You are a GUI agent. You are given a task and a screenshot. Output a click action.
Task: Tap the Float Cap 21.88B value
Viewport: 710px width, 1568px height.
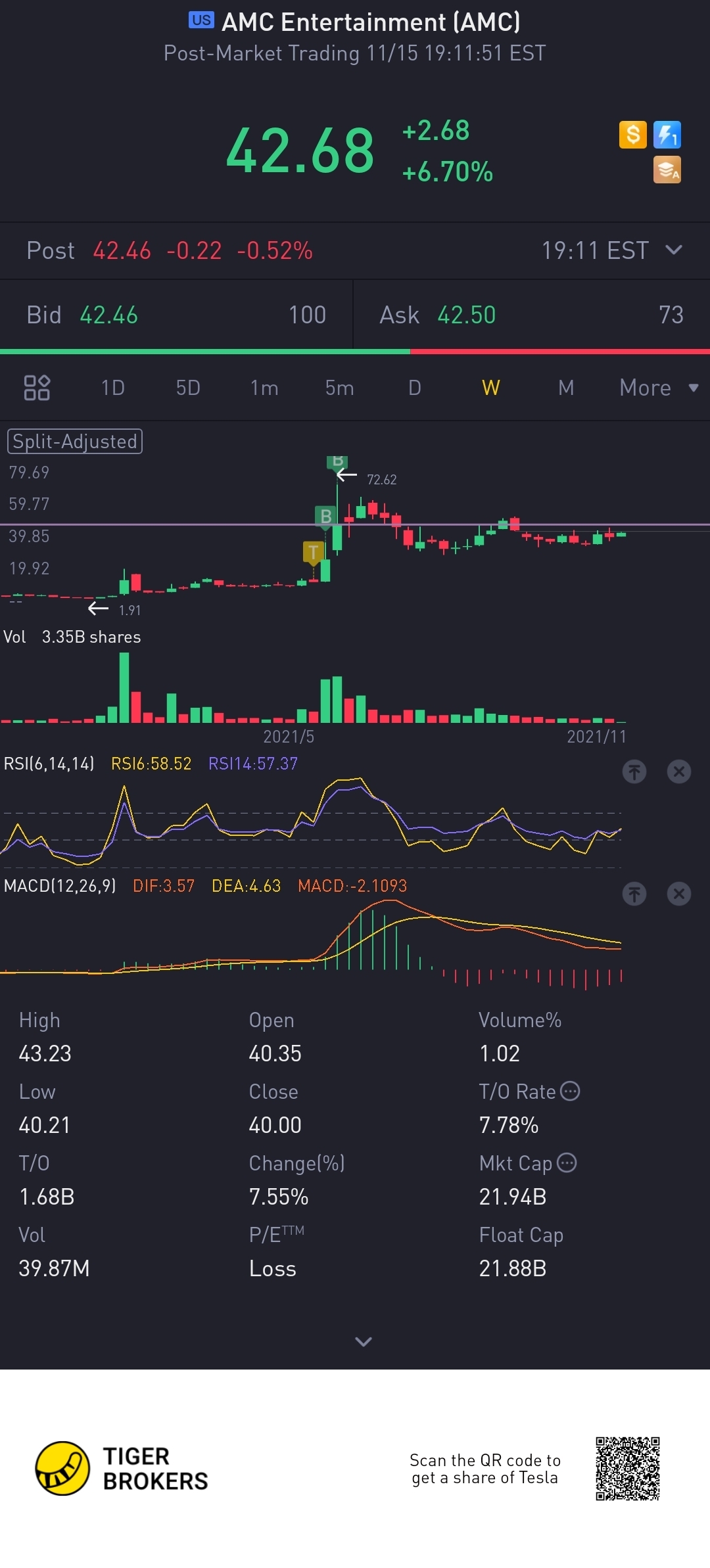pos(513,1268)
